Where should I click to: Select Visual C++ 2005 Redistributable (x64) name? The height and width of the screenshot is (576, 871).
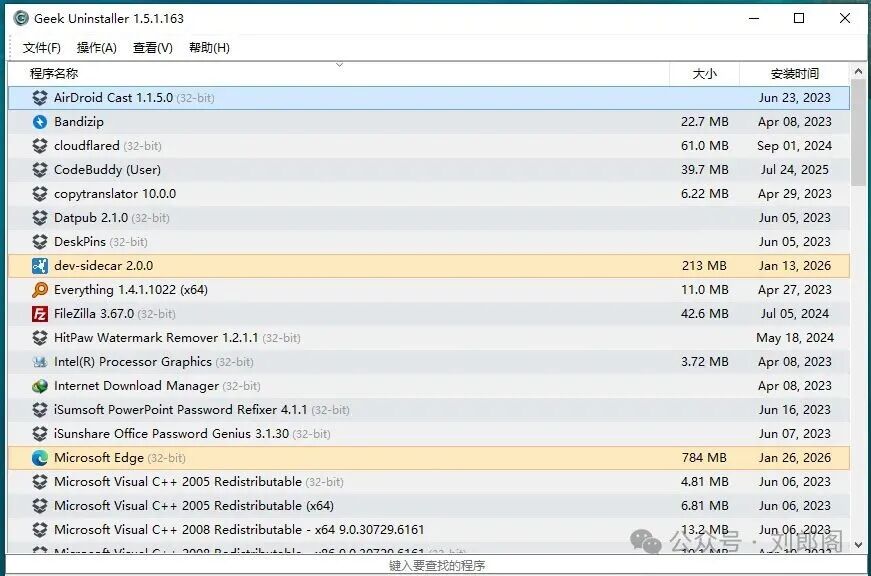coord(194,505)
